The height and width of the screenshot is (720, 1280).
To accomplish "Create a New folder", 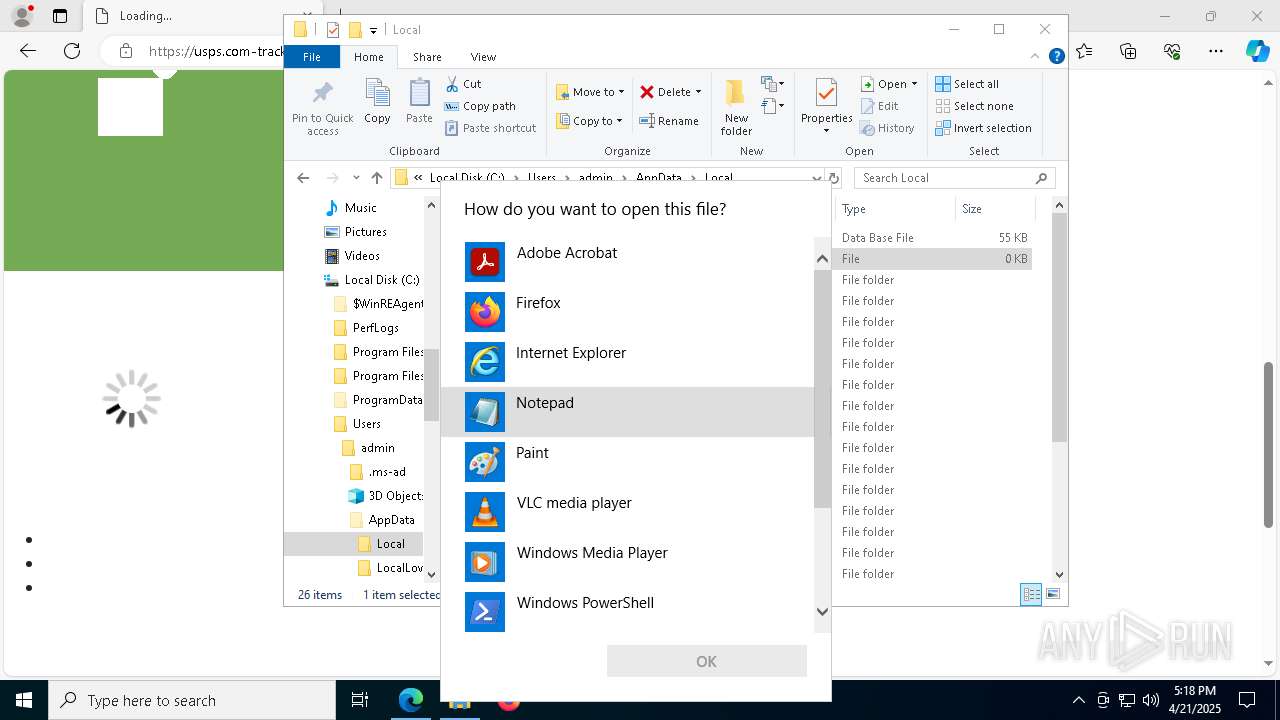I will point(736,107).
